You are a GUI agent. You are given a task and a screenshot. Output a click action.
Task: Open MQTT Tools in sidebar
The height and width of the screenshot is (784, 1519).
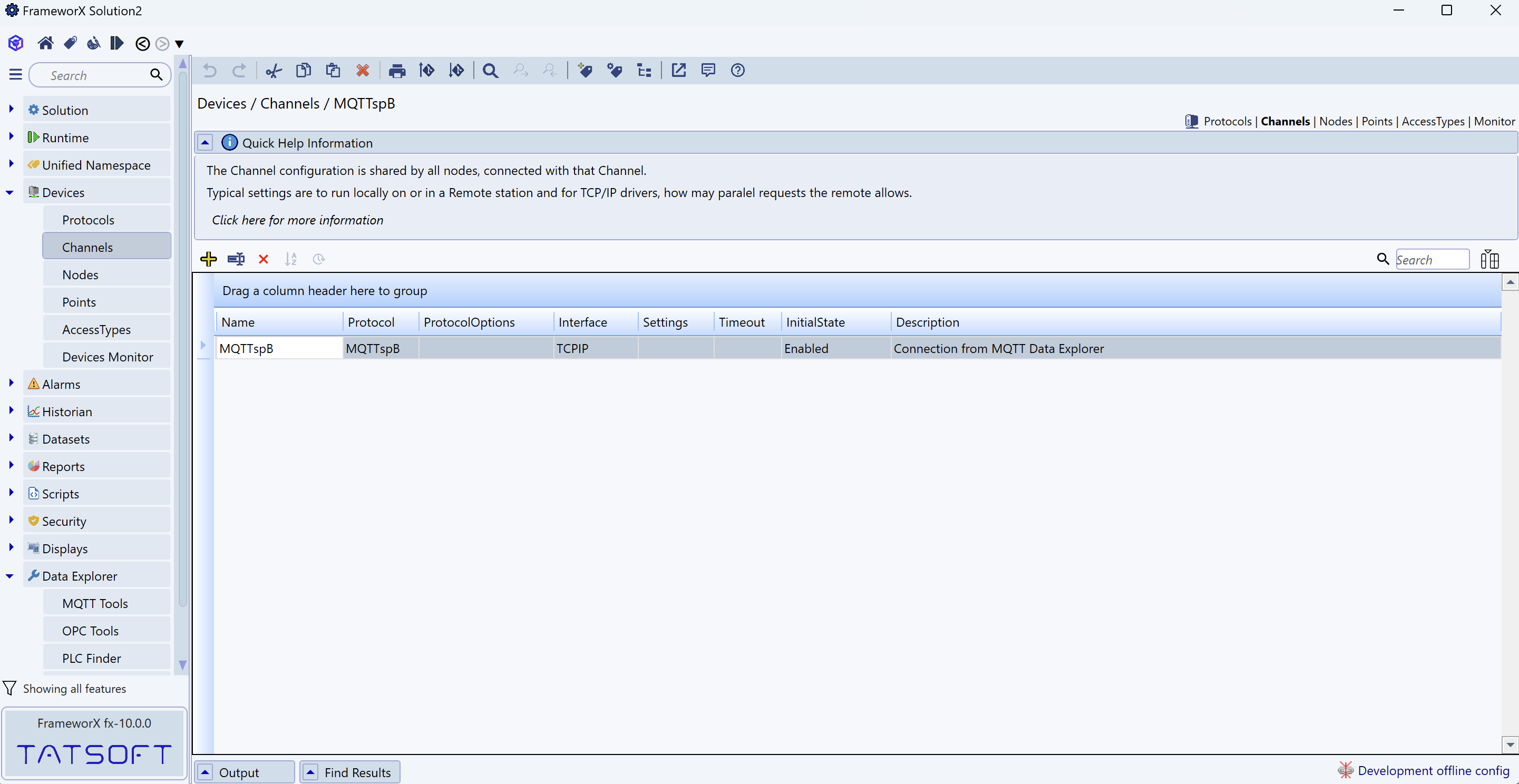(x=107, y=603)
